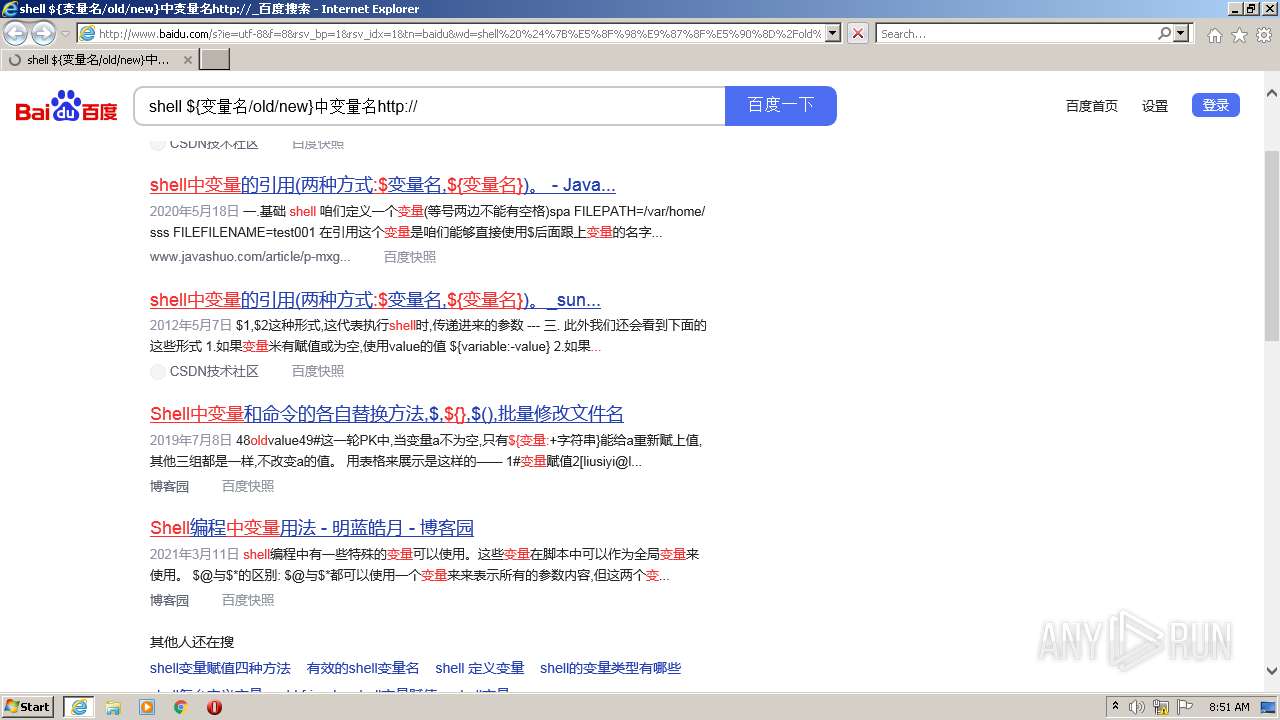The width and height of the screenshot is (1280, 720).
Task: Click the IE search box
Action: click(x=1016, y=34)
